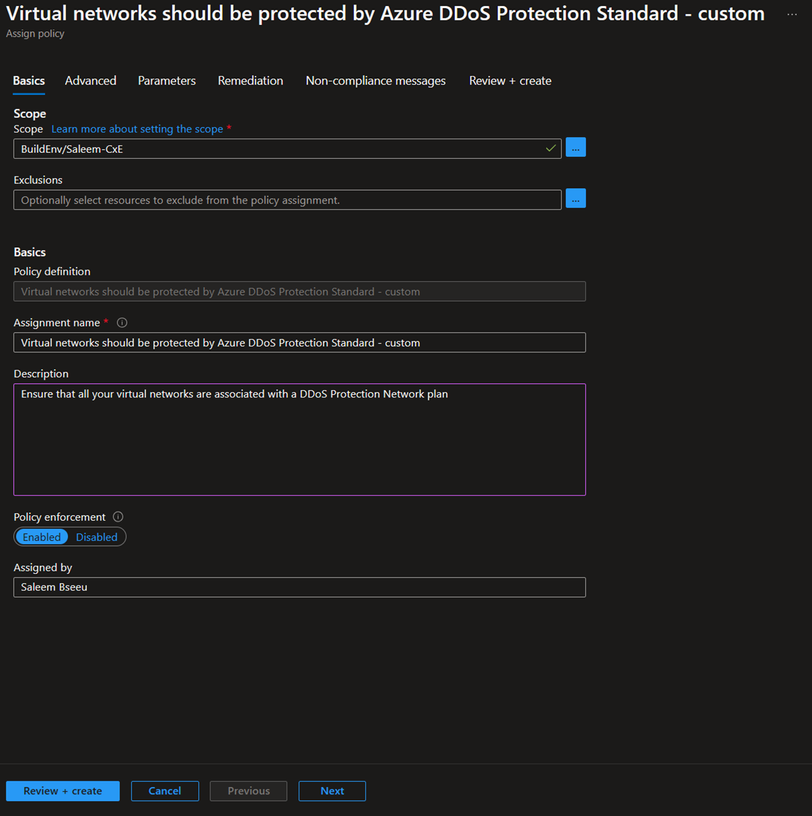Click the Policy definition field
The height and width of the screenshot is (816, 812).
click(x=299, y=291)
